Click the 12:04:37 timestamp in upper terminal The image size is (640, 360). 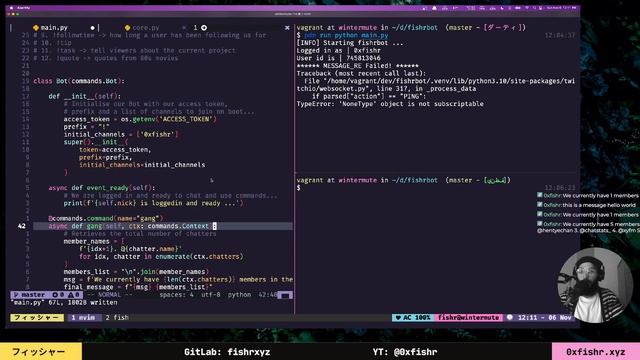click(x=560, y=36)
